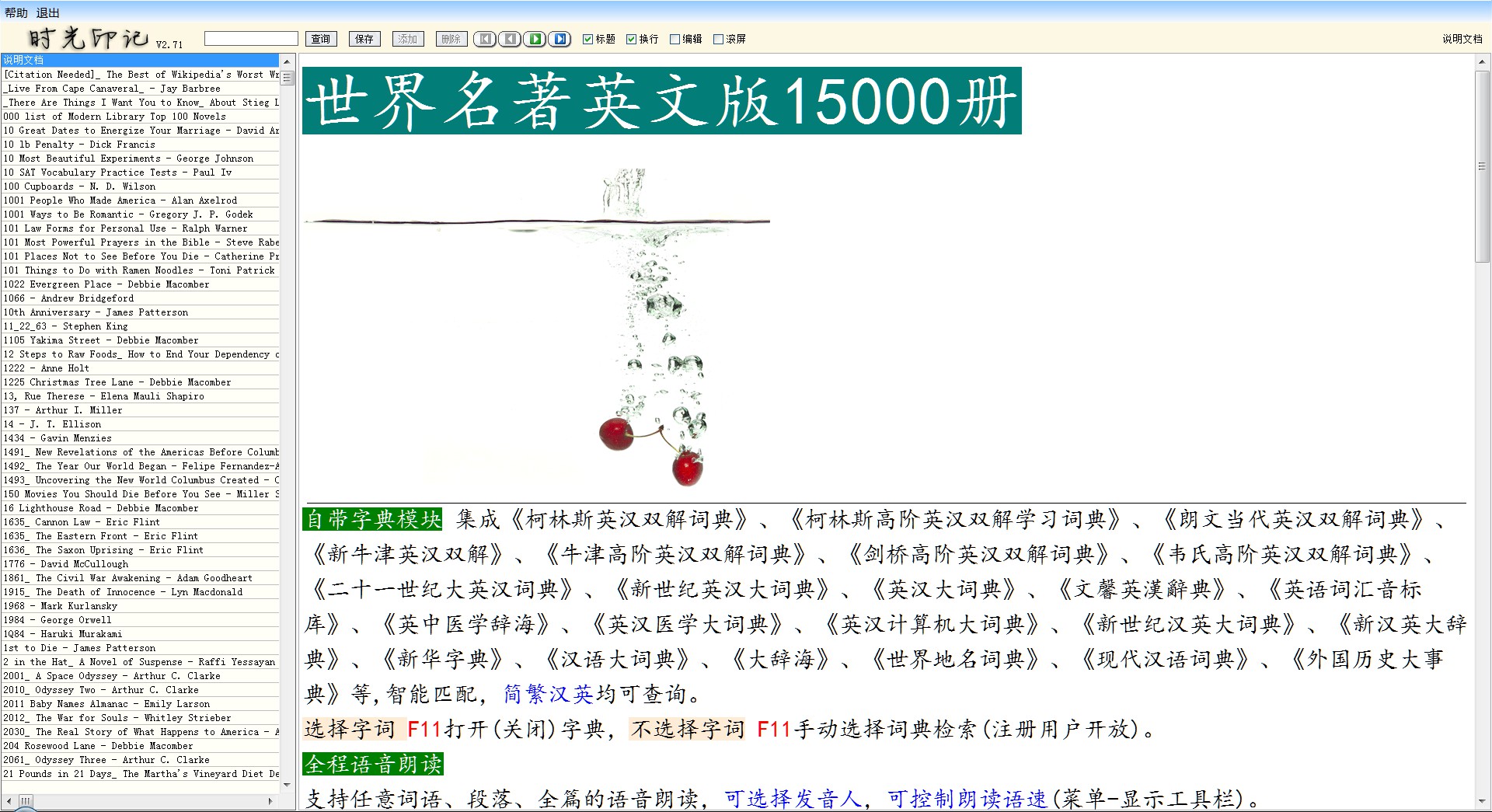Select 1st to Die - James Patterson
Image resolution: width=1492 pixels, height=812 pixels.
coord(140,648)
